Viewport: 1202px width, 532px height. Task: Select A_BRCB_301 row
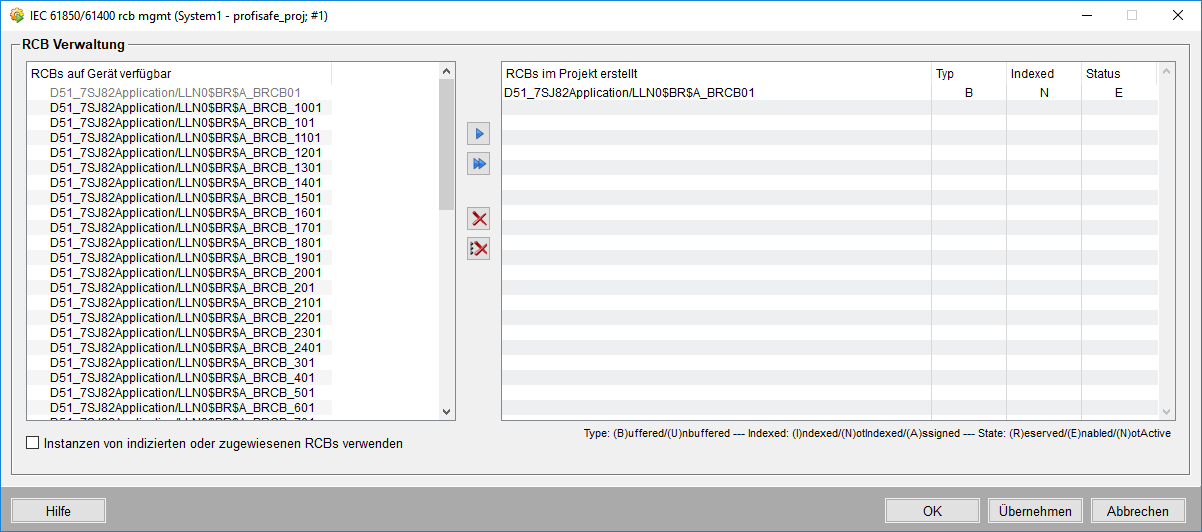180,362
